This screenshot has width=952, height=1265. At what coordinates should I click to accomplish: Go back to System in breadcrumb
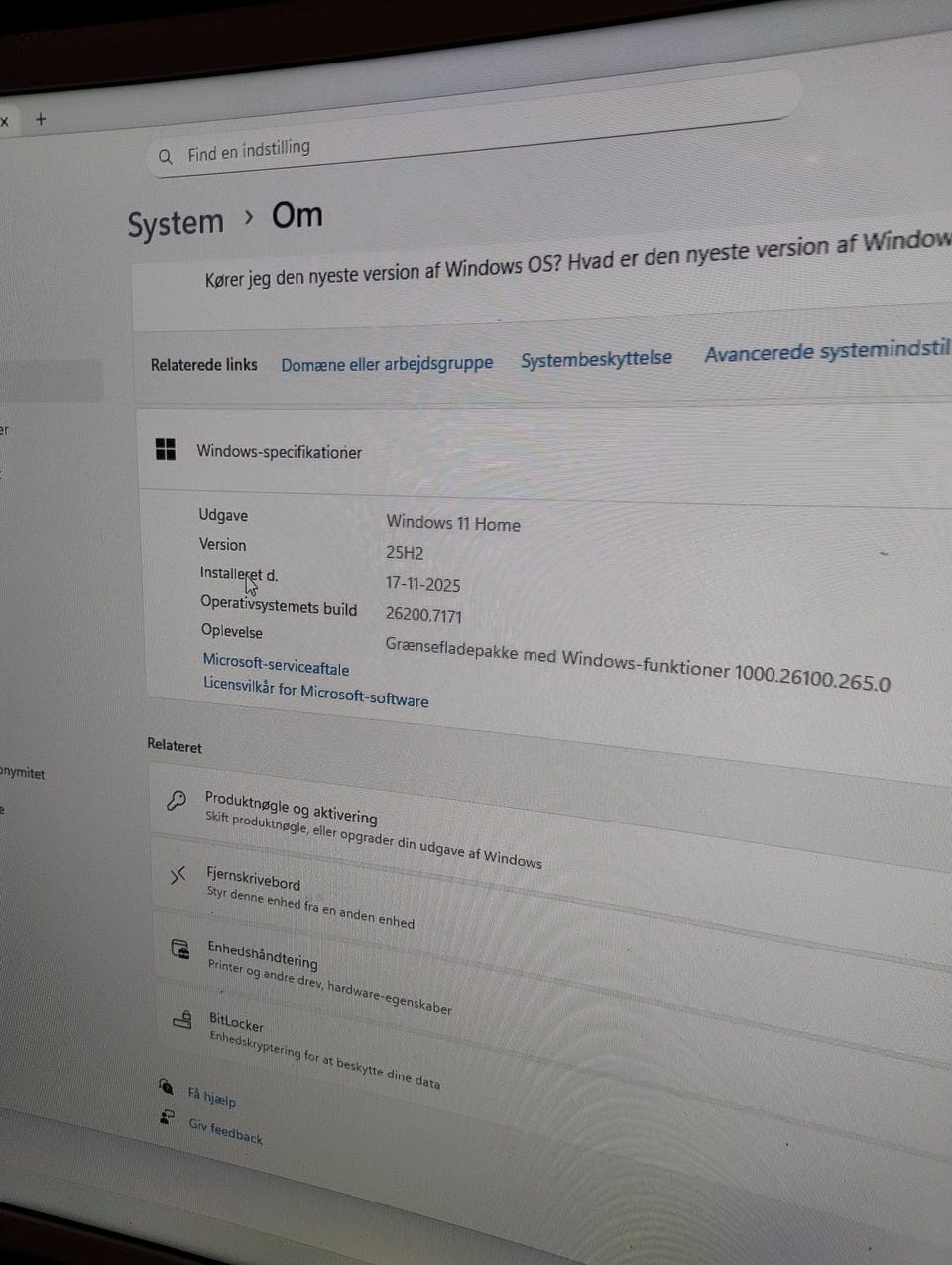[176, 223]
